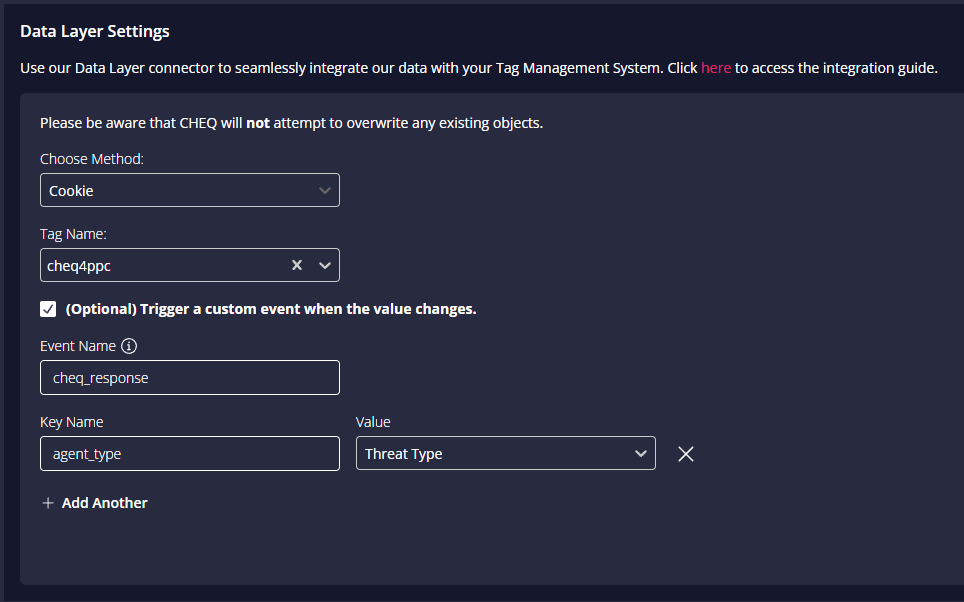
Task: Expand the Tag Name dropdown arrow
Action: click(x=325, y=266)
